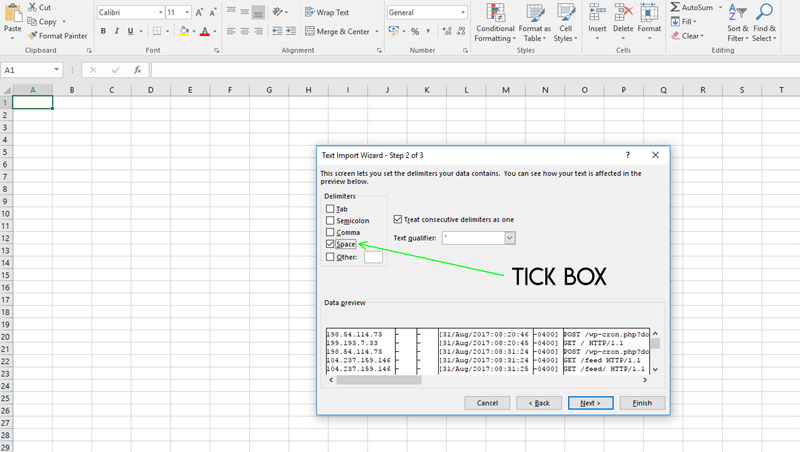
Task: Click the Insert Function fx icon
Action: pyautogui.click(x=137, y=70)
